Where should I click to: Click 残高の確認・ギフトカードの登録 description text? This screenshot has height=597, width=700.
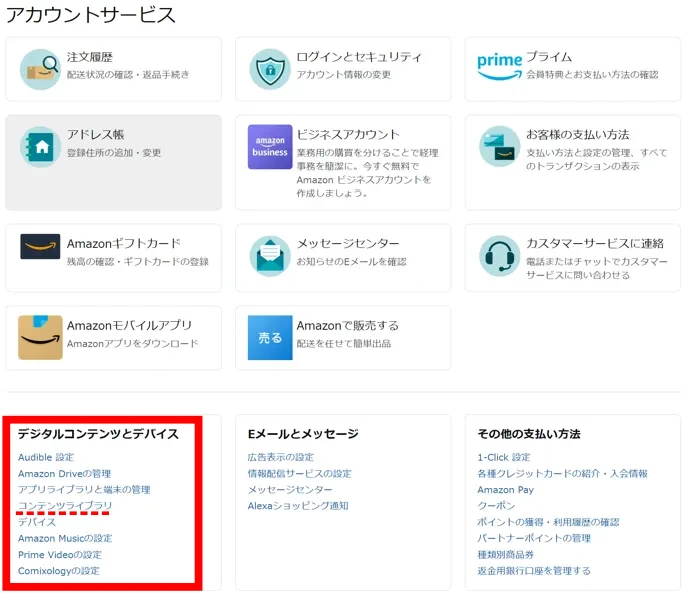pos(138,262)
